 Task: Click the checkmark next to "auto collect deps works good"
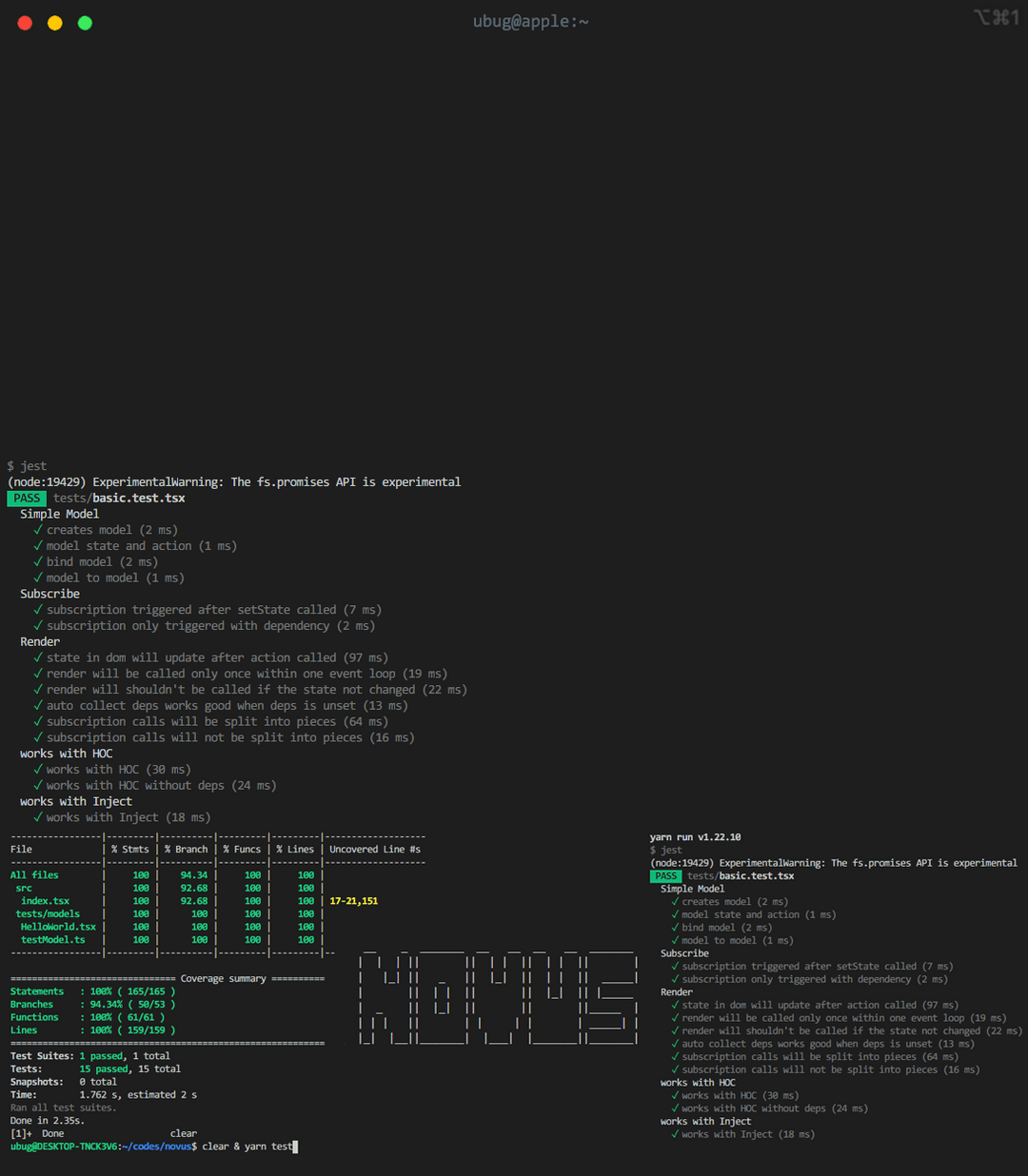click(38, 705)
